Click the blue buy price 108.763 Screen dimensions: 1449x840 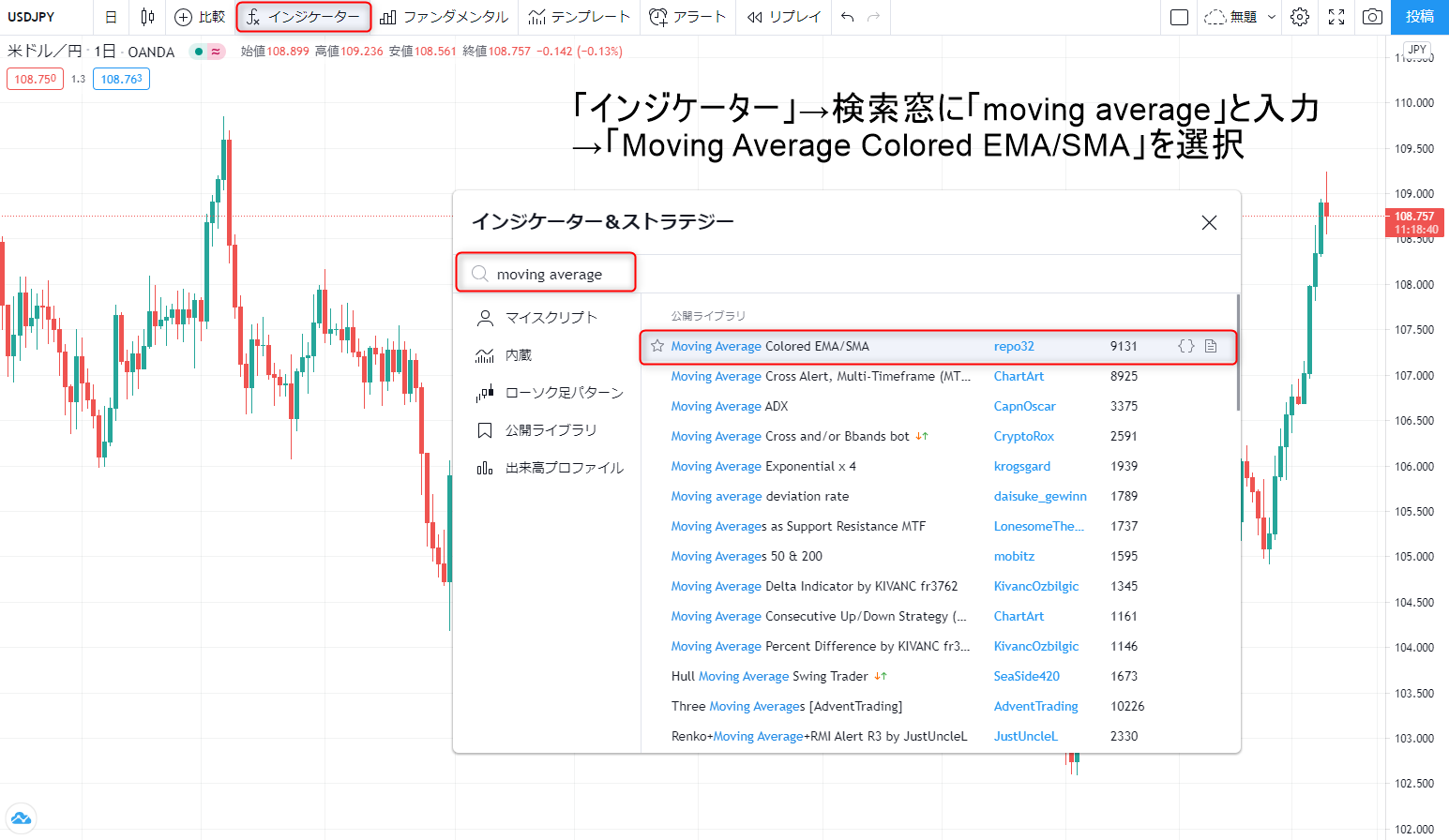pyautogui.click(x=122, y=79)
